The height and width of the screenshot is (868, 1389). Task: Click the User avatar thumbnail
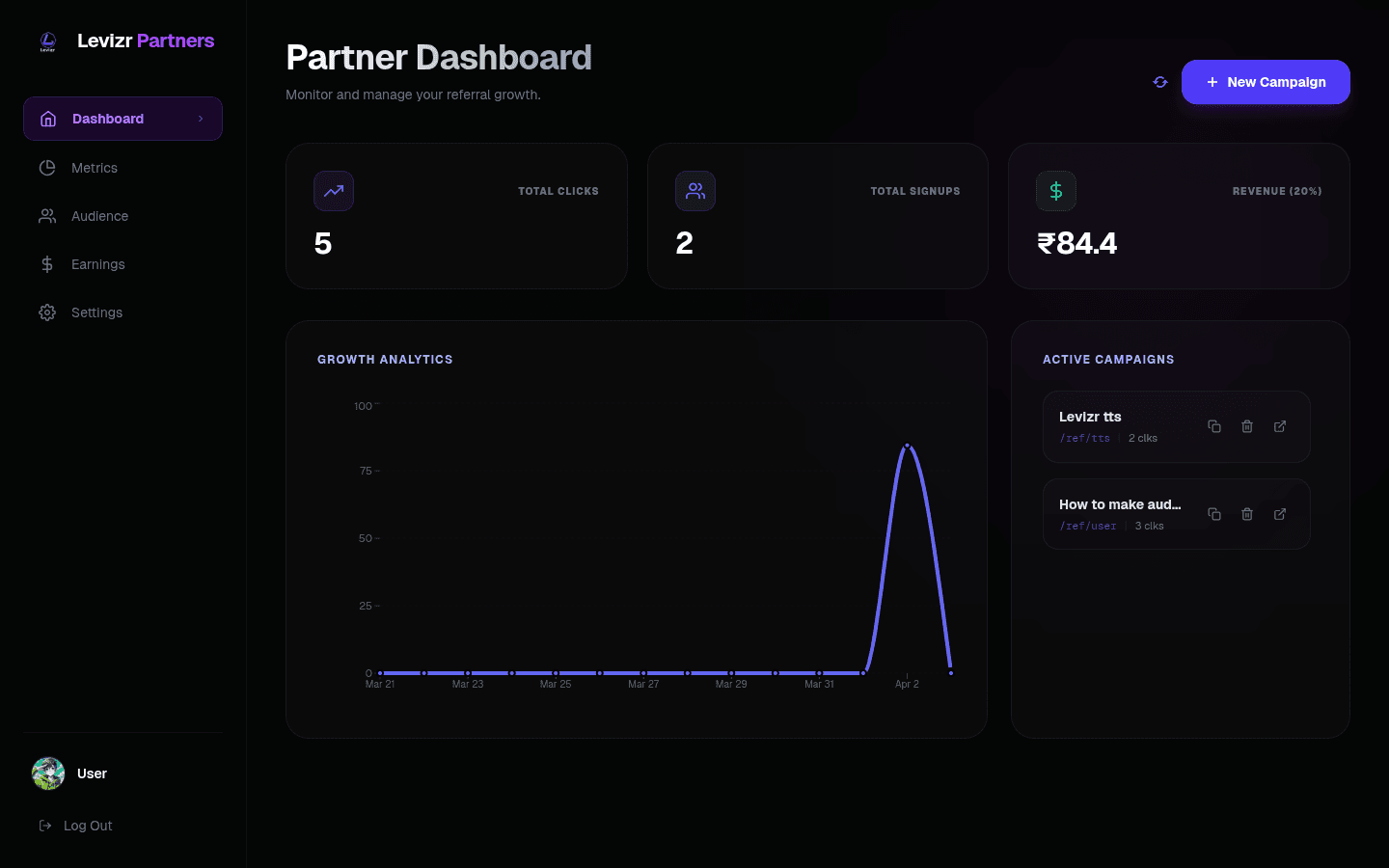pos(47,773)
